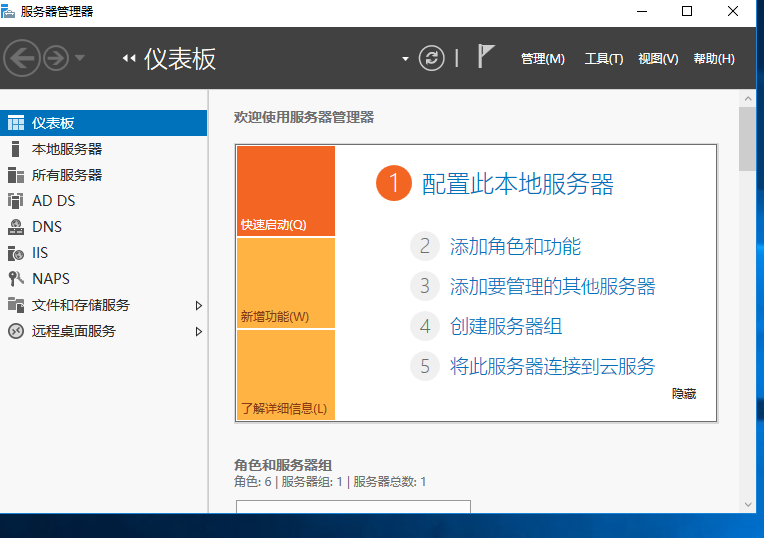This screenshot has height=538, width=764.
Task: Click the vertical scrollbar thumb
Action: 748,139
